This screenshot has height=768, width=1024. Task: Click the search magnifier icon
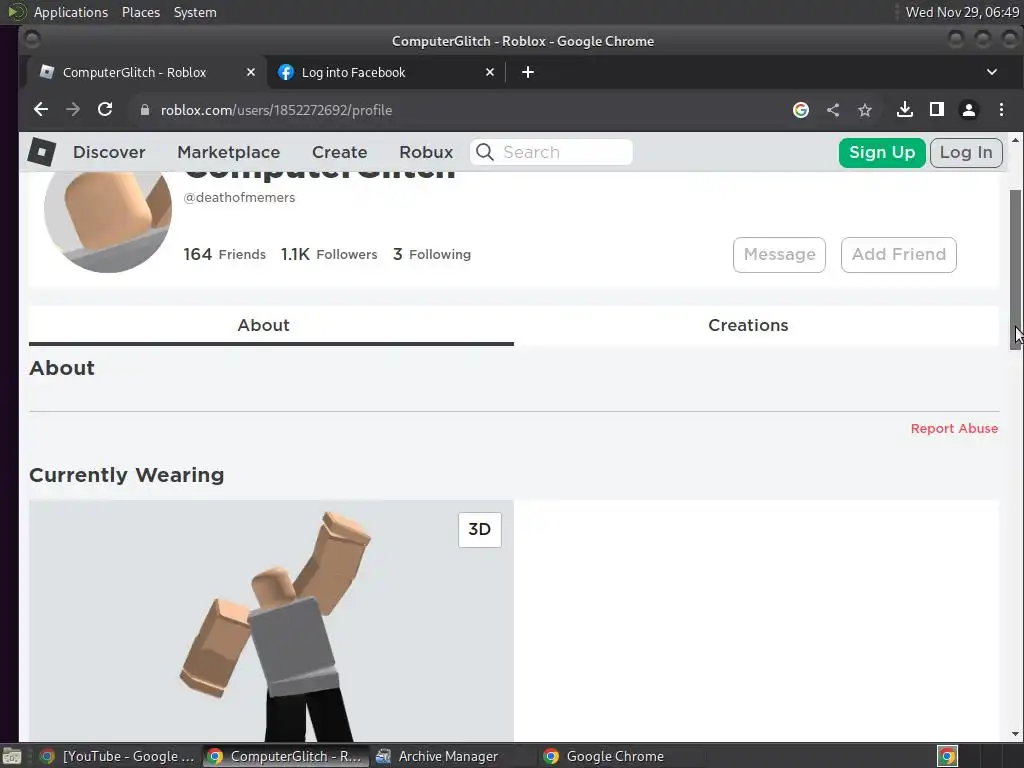pos(485,152)
